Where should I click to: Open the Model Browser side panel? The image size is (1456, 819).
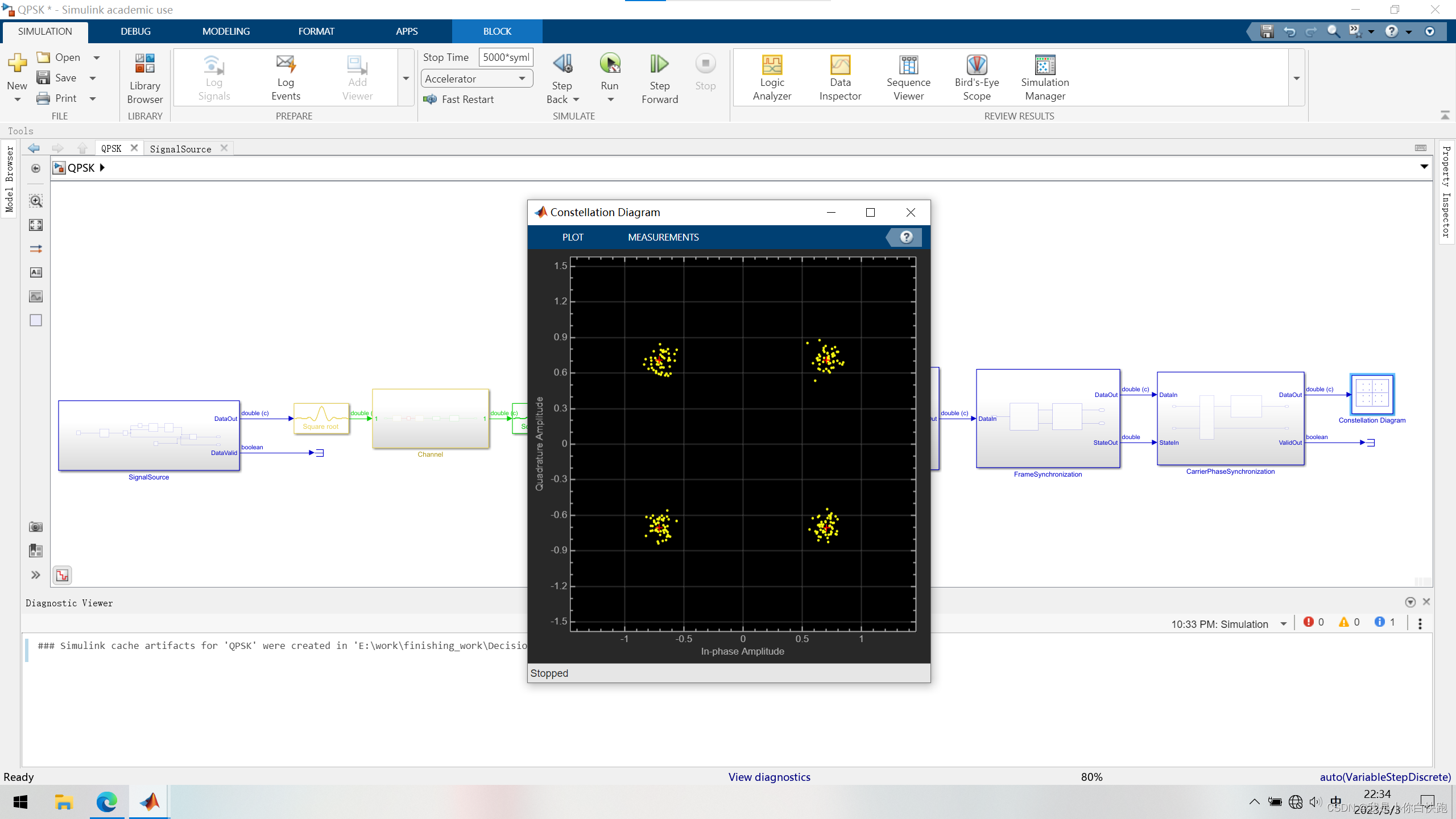[9, 179]
